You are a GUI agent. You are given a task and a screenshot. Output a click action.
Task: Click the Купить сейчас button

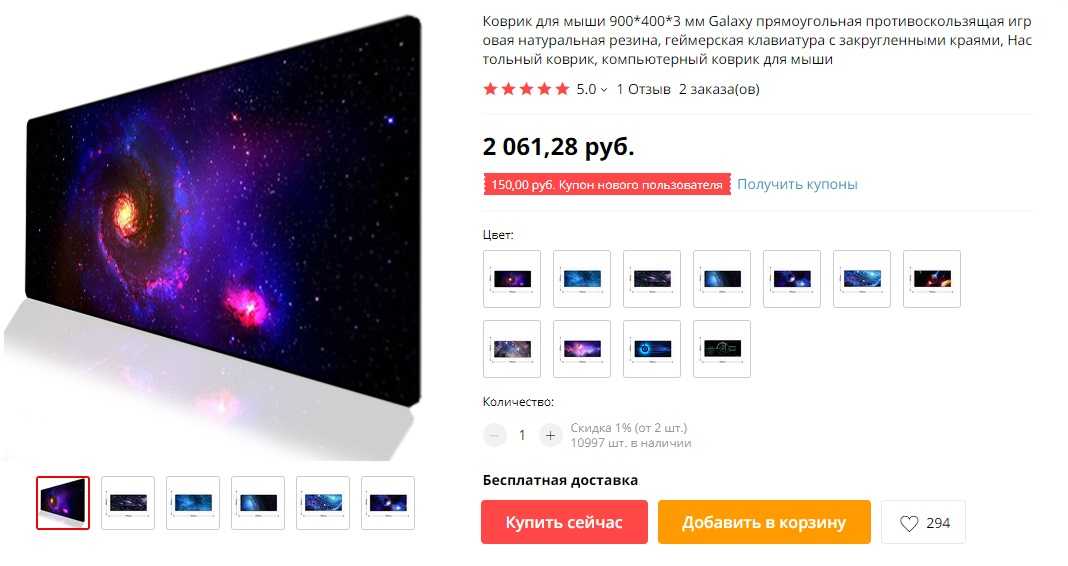tap(564, 522)
